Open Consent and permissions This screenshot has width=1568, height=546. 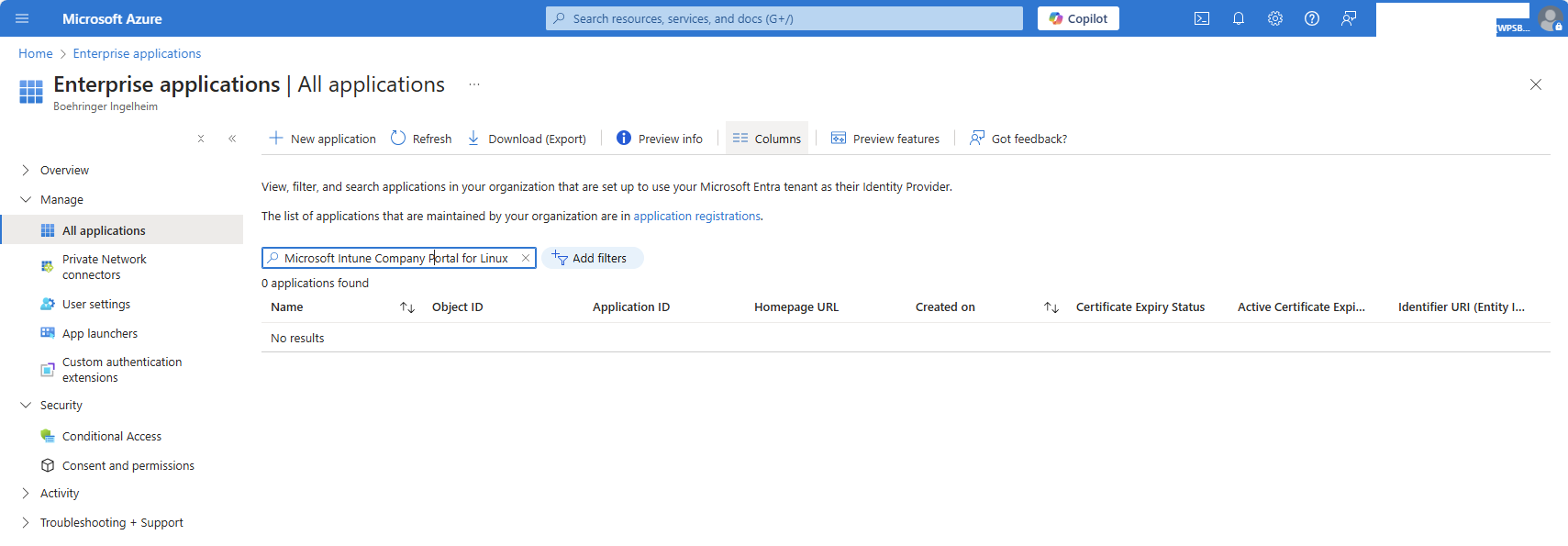(x=128, y=466)
